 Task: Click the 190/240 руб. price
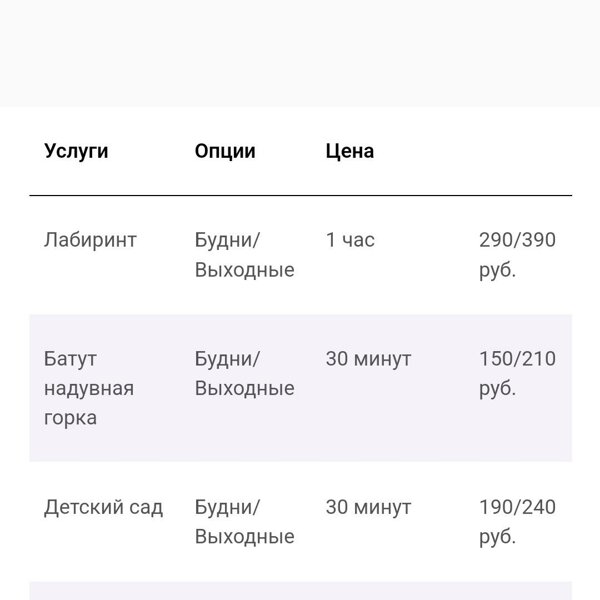tap(517, 522)
